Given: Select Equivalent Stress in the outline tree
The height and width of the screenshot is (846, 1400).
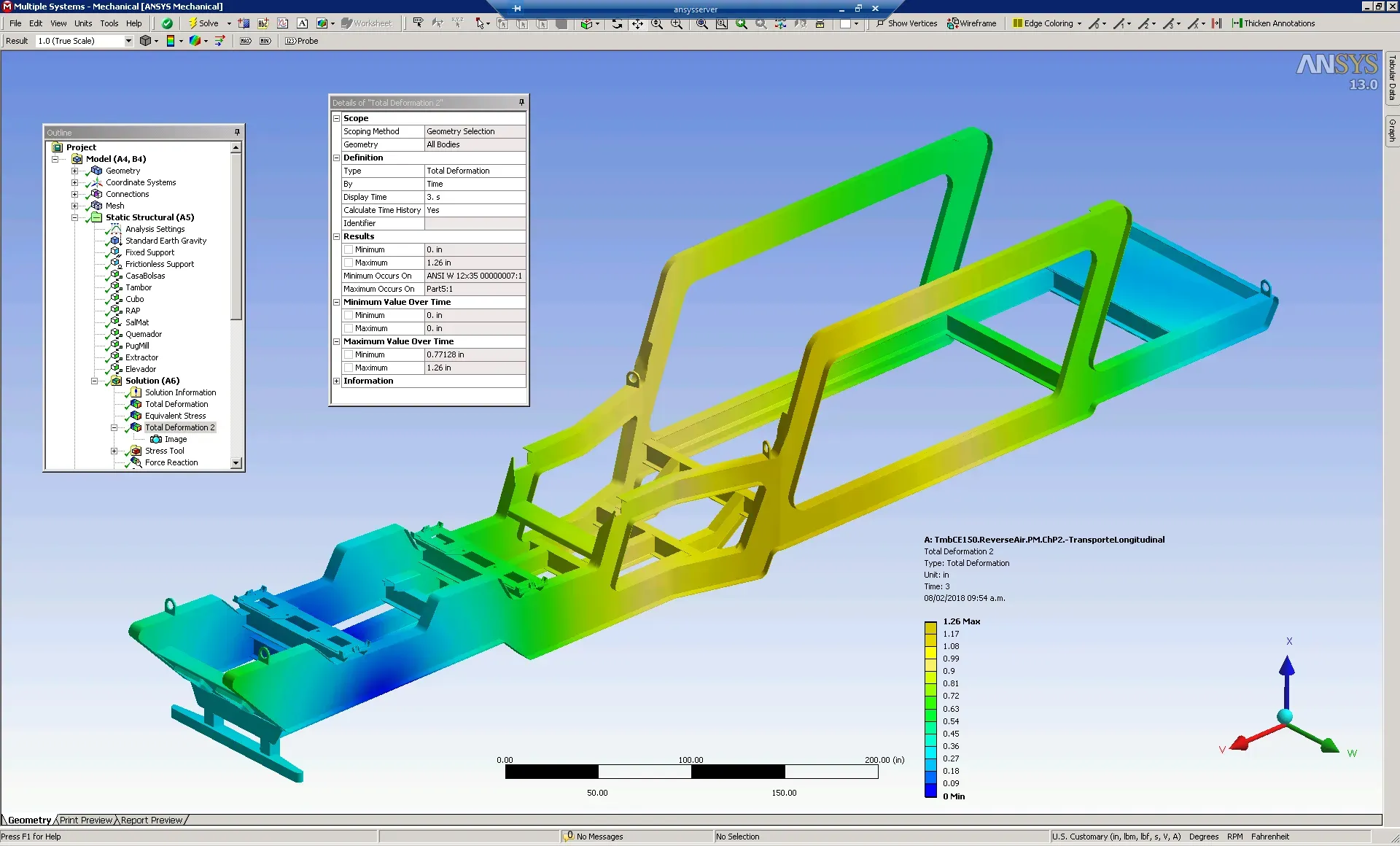Looking at the screenshot, I should click(x=175, y=416).
